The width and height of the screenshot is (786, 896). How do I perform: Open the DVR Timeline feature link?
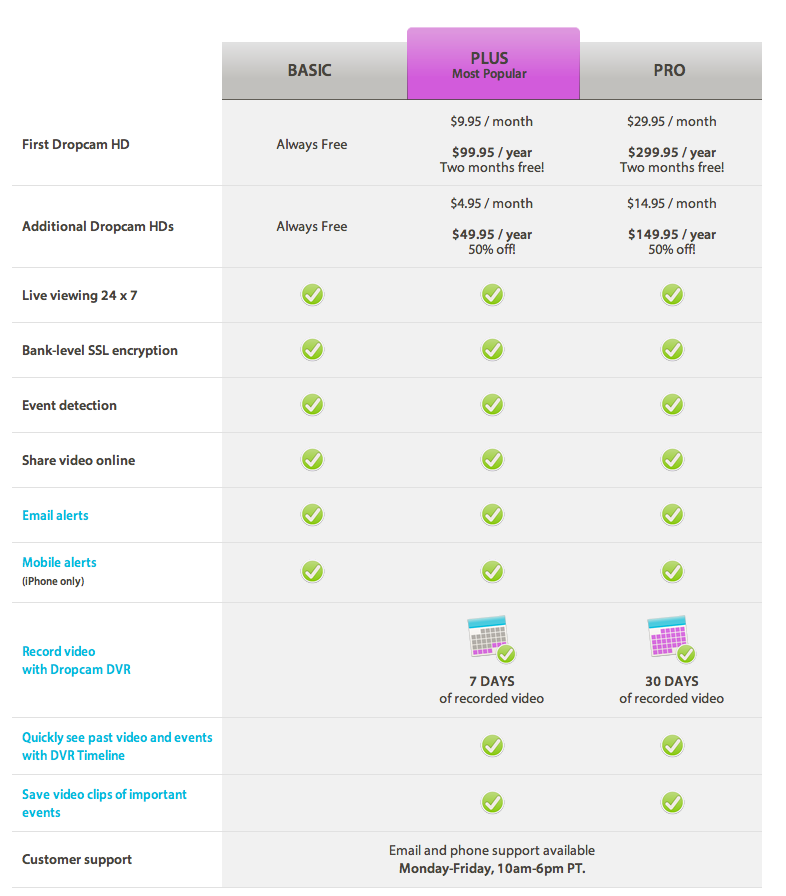pyautogui.click(x=117, y=746)
